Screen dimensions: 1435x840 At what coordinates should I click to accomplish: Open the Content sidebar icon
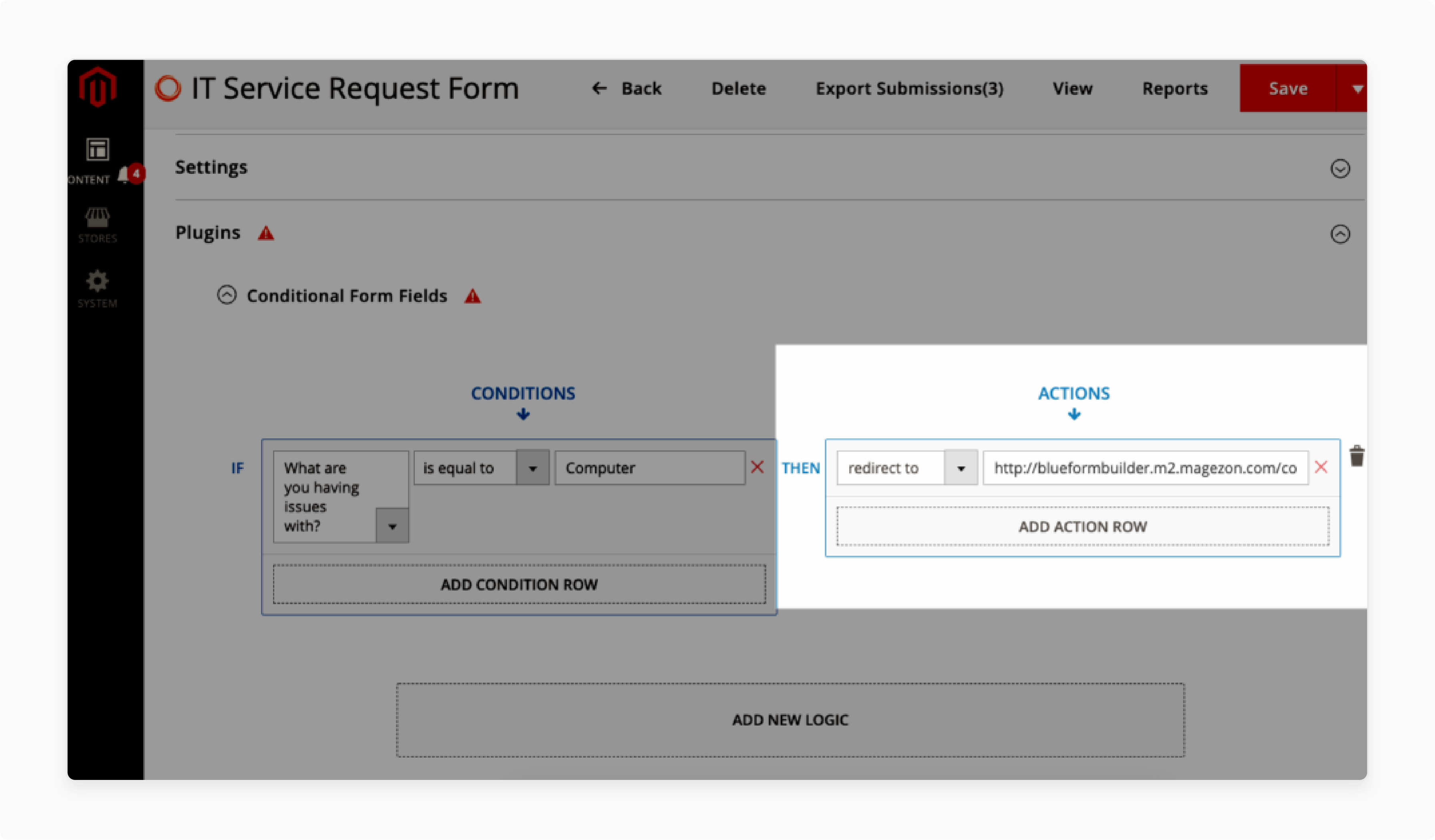[x=97, y=150]
